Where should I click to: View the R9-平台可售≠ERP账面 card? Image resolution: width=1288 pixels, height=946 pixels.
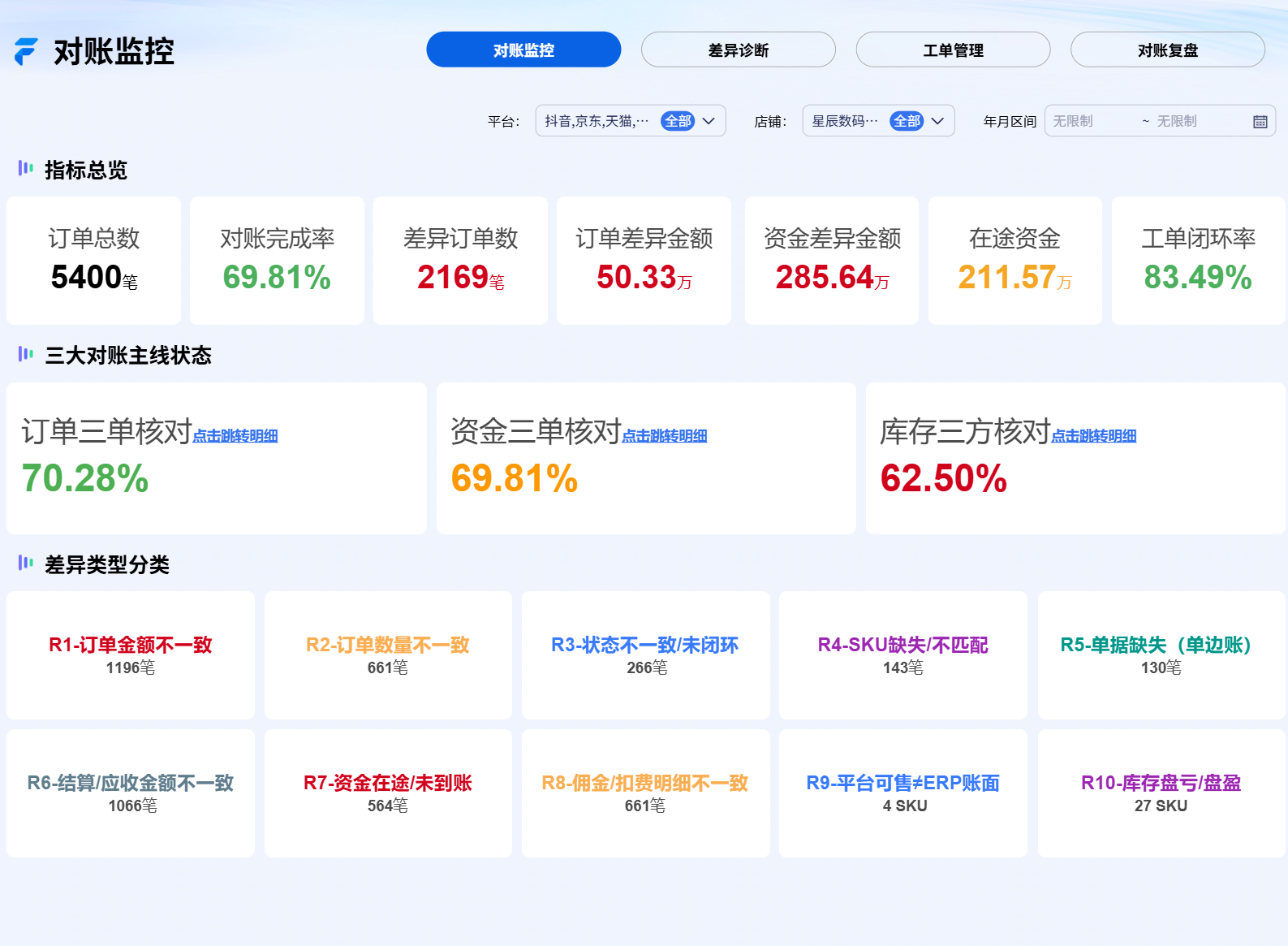coord(903,793)
